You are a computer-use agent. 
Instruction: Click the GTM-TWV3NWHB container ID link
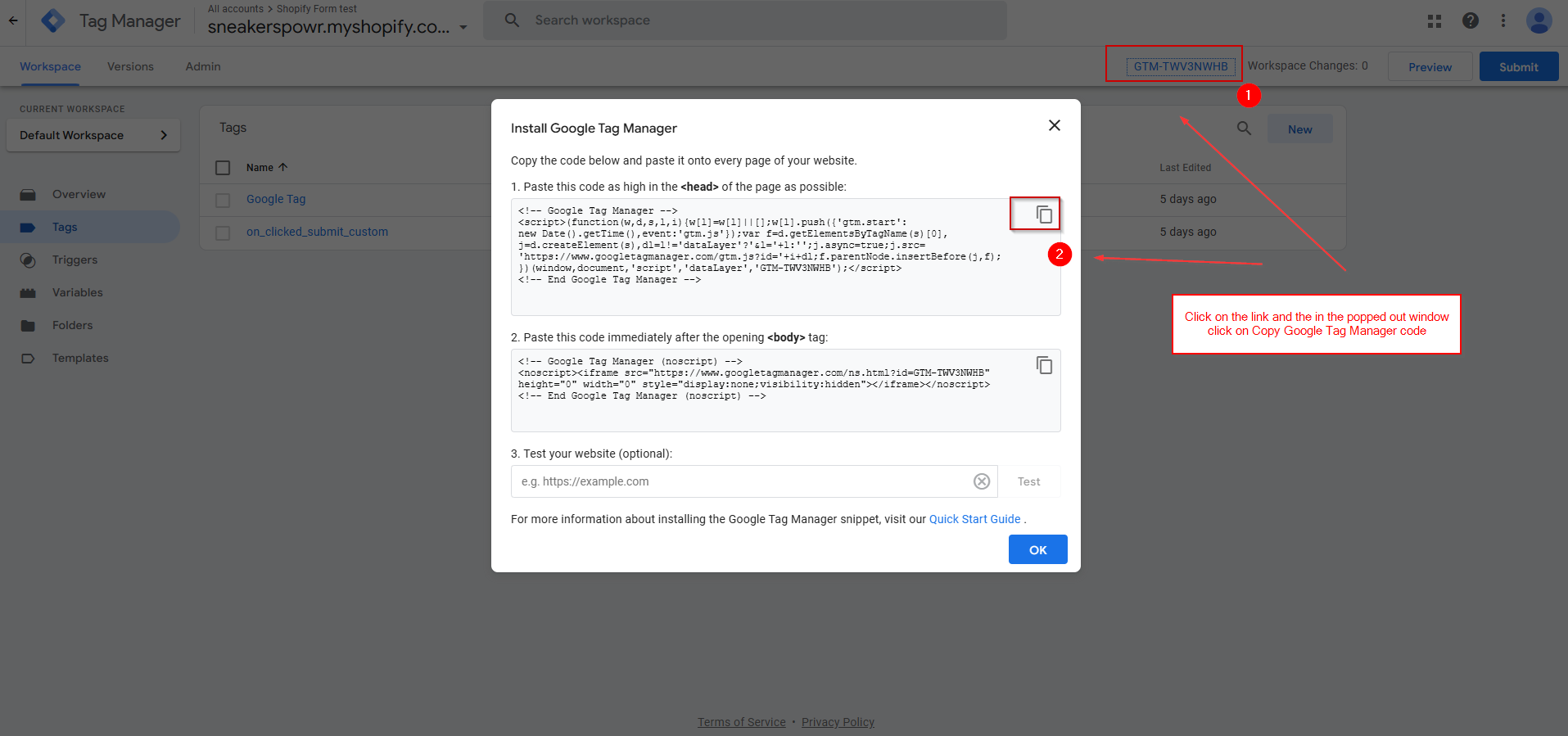[x=1181, y=66]
